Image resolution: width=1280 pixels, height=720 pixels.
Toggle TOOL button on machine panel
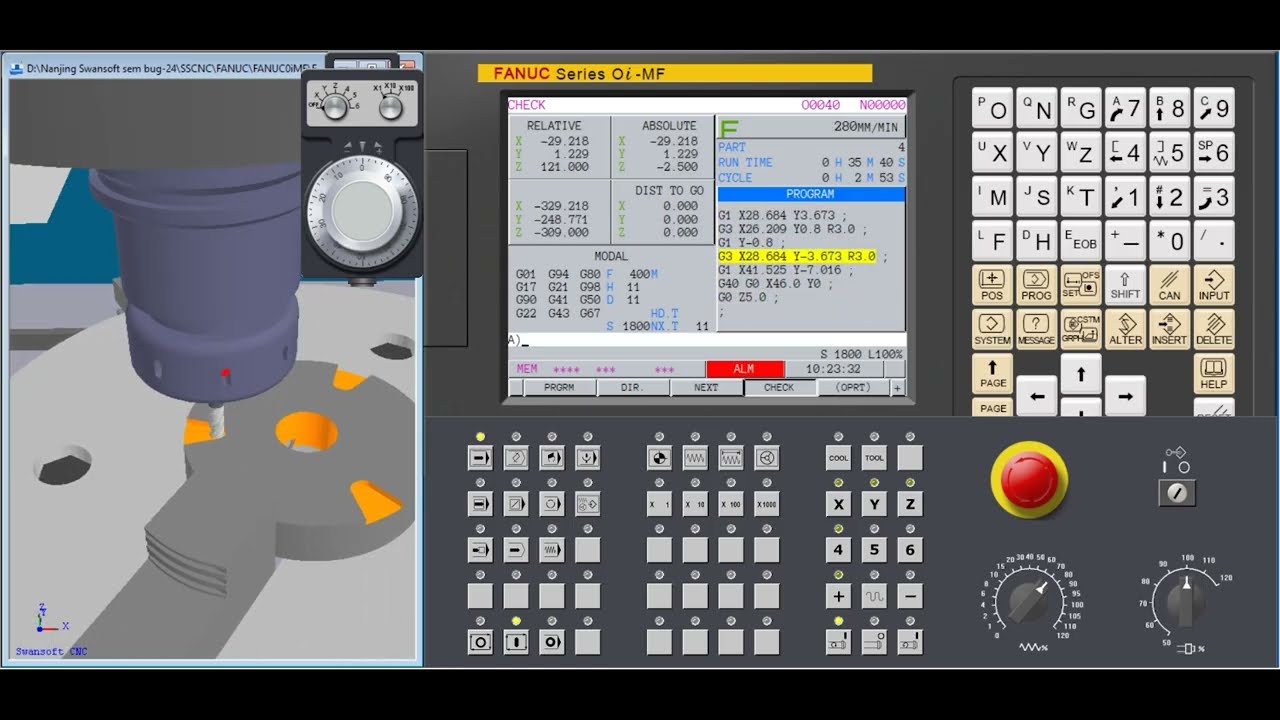coord(875,458)
